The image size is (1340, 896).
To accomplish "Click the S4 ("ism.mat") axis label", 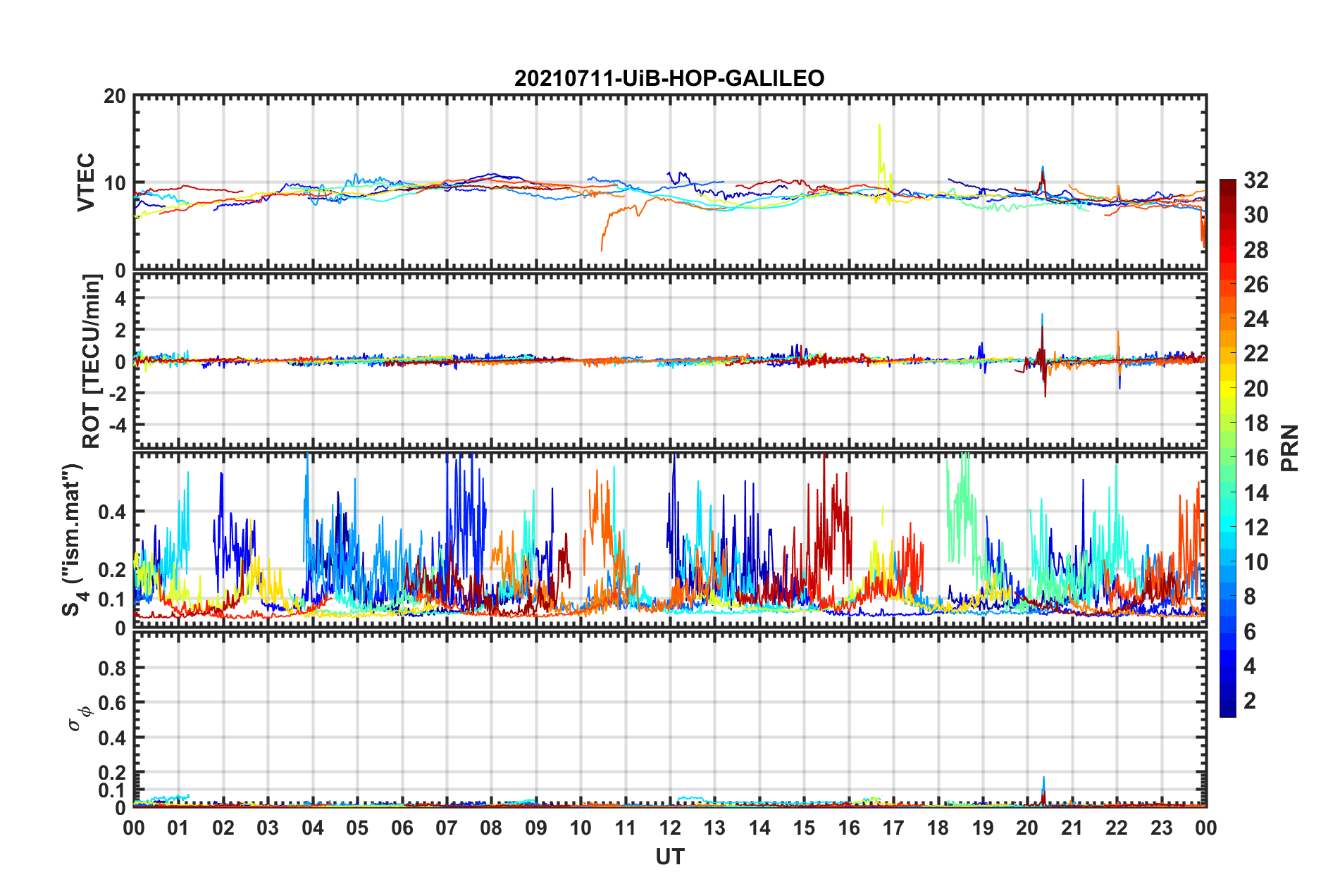I will (x=74, y=540).
